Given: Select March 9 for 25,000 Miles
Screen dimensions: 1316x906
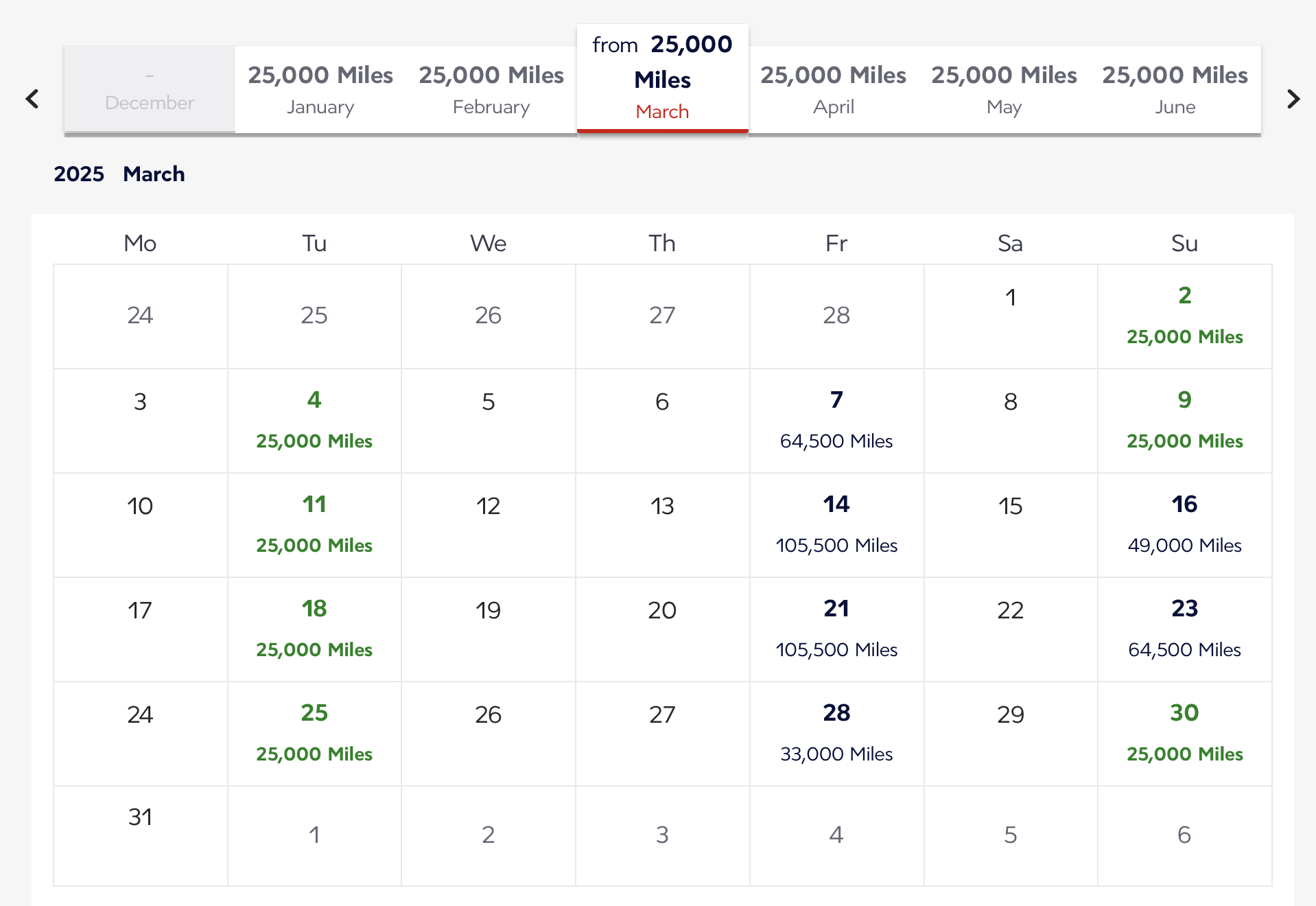Looking at the screenshot, I should click(x=1184, y=420).
